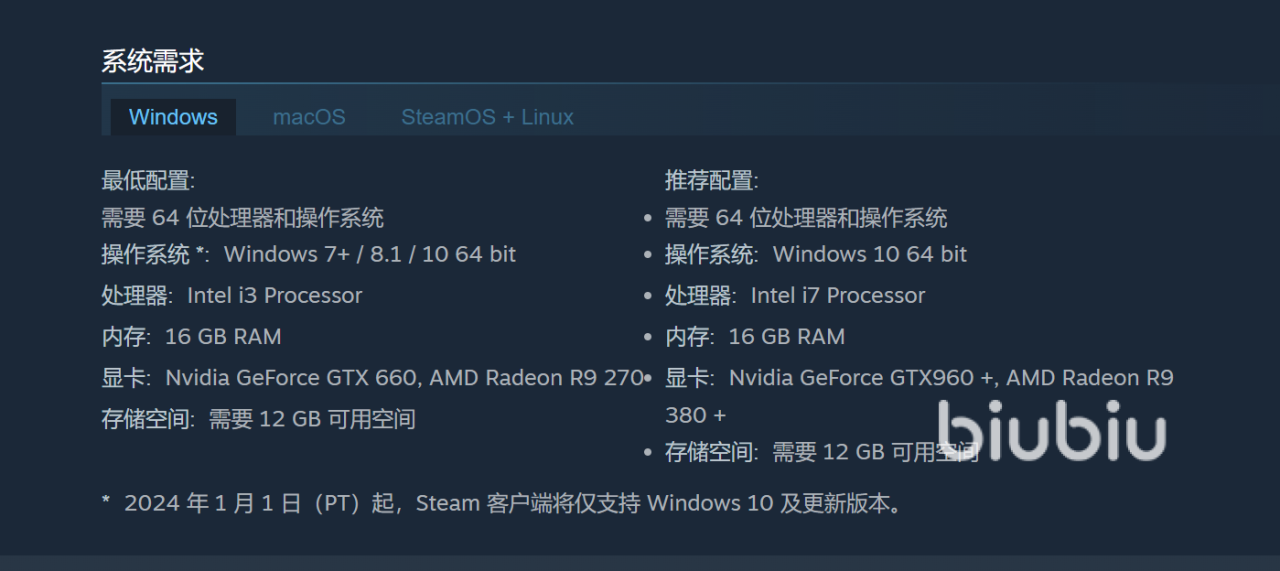Image resolution: width=1280 pixels, height=571 pixels.
Task: Click the biubiu watermark logo
Action: coord(1051,430)
